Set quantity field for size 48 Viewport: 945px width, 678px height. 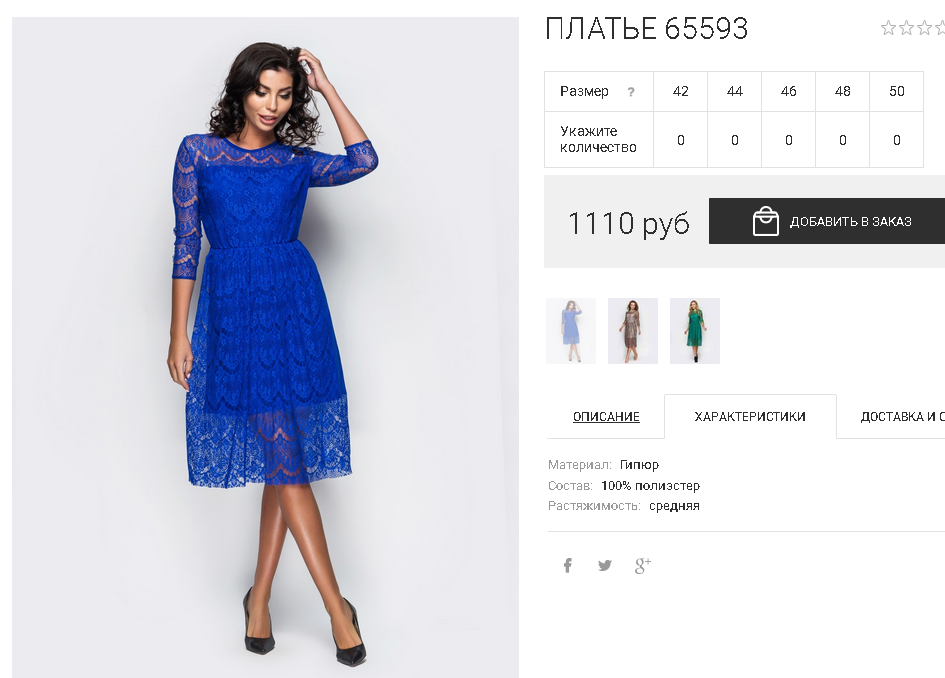tap(843, 140)
